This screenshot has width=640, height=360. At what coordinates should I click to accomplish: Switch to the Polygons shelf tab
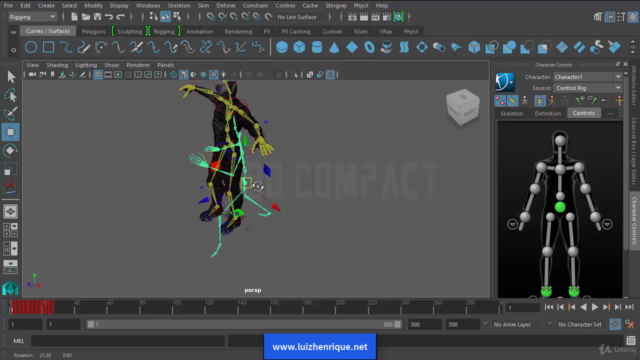[x=93, y=31]
